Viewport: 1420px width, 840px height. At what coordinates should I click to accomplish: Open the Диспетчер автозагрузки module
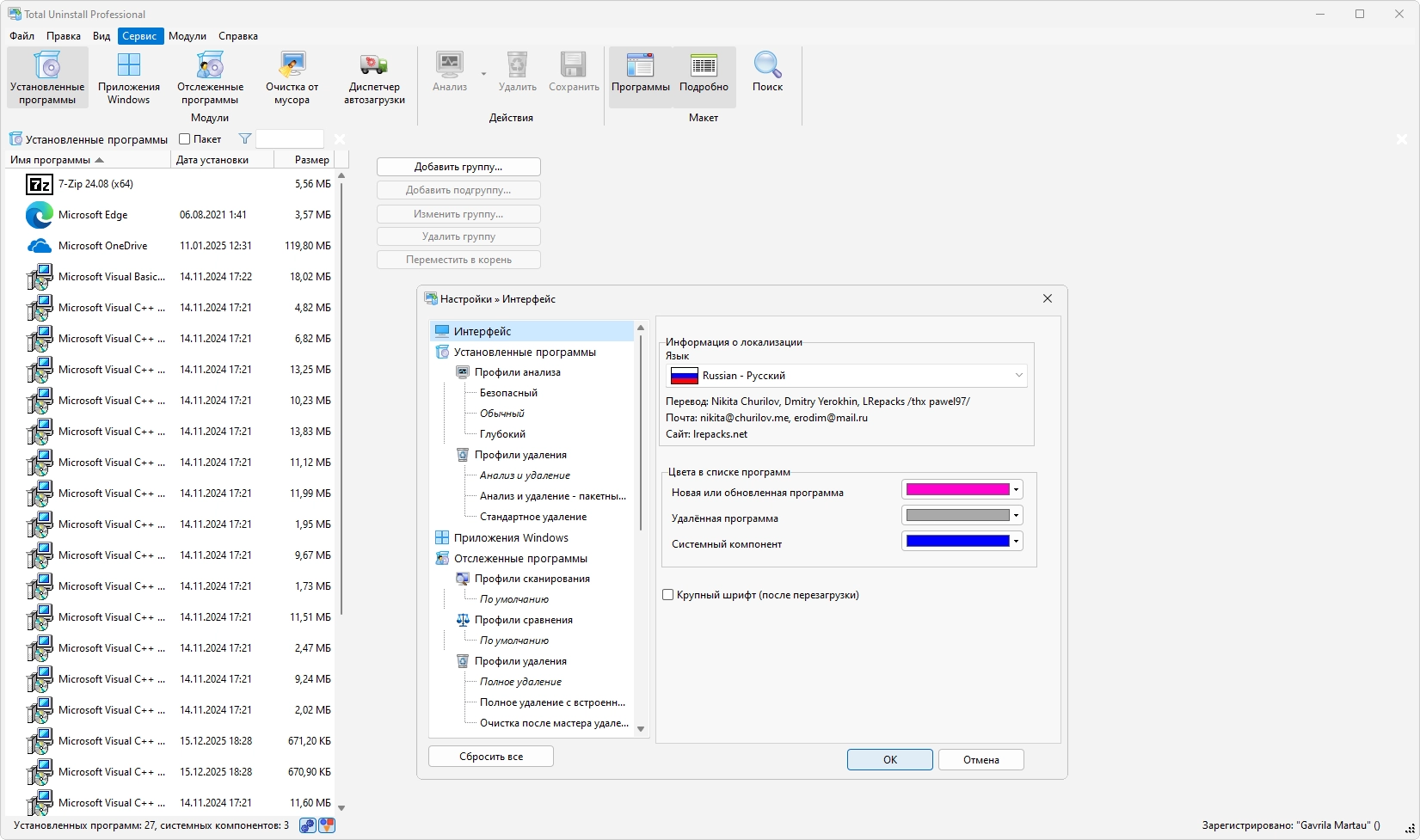tap(374, 77)
